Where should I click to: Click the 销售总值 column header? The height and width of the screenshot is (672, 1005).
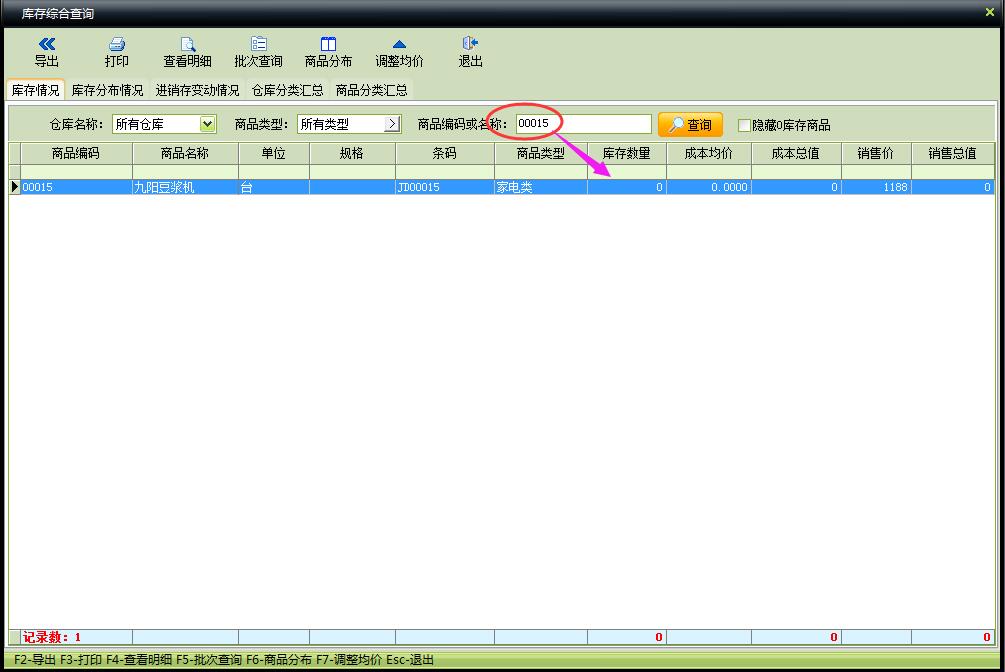coord(952,153)
